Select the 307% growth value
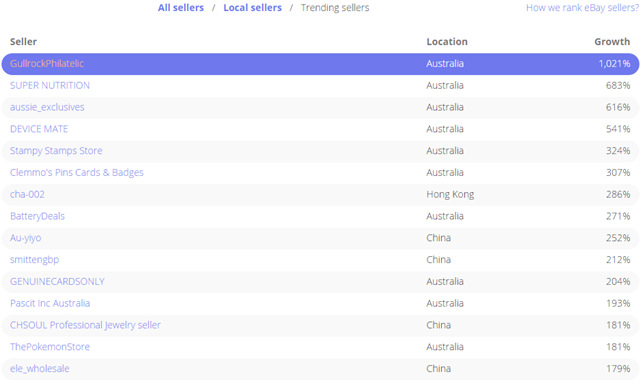 [618, 173]
